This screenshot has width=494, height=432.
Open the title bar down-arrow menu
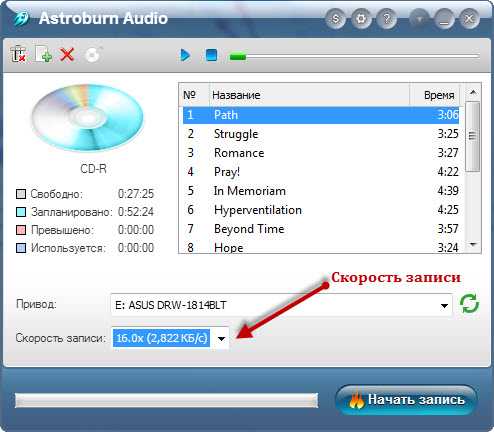[x=419, y=19]
